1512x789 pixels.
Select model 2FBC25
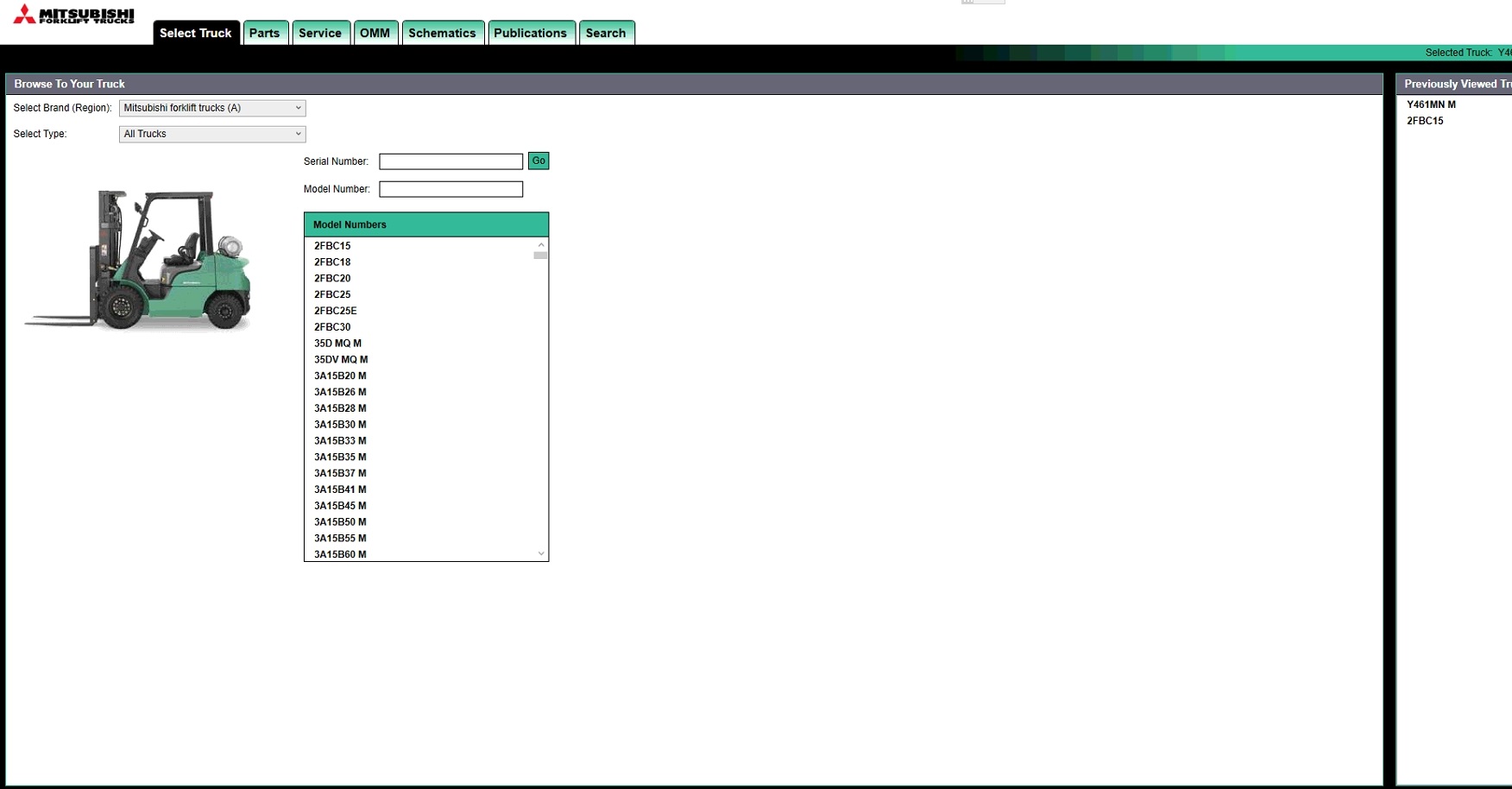click(332, 294)
